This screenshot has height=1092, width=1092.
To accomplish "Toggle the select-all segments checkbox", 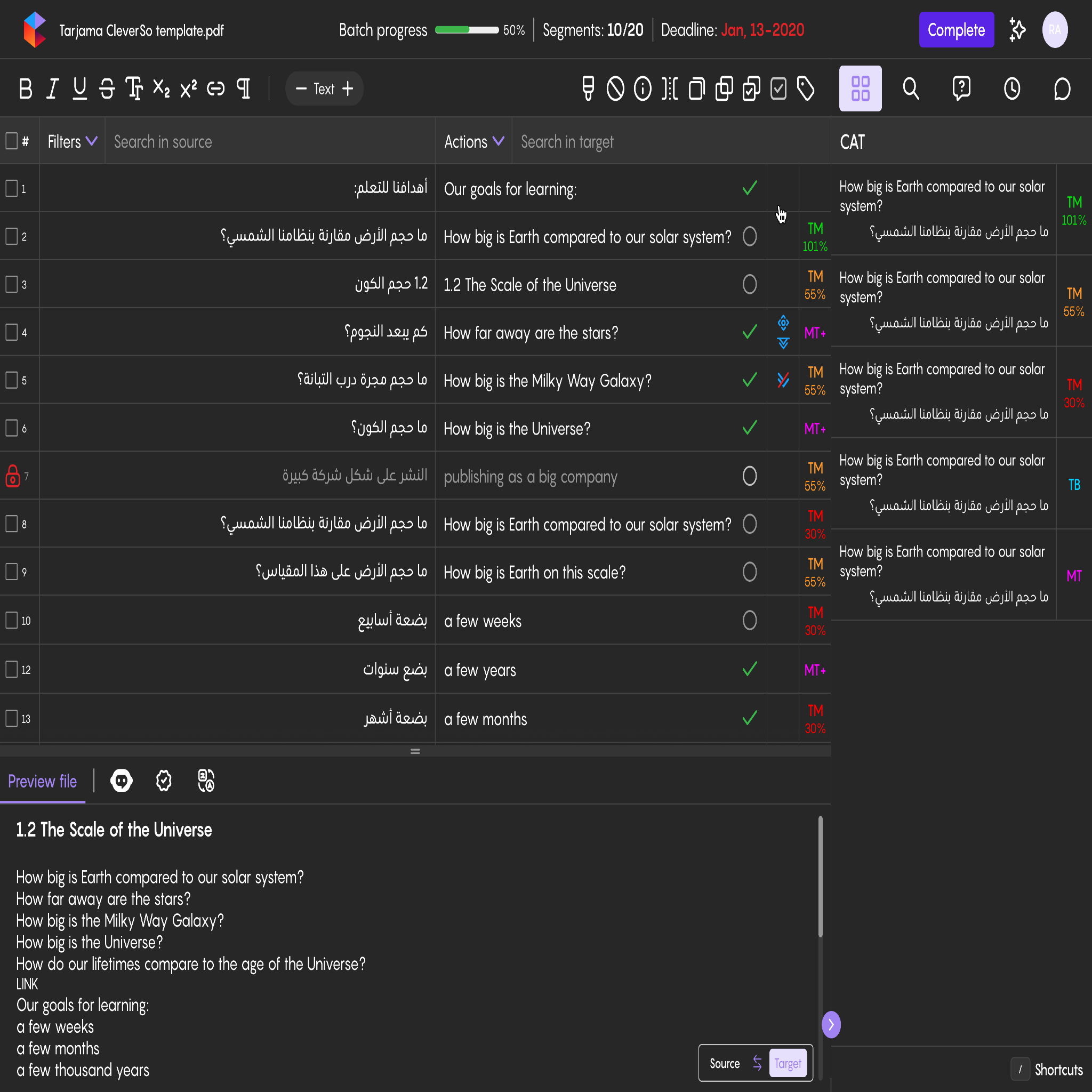I will [x=11, y=141].
